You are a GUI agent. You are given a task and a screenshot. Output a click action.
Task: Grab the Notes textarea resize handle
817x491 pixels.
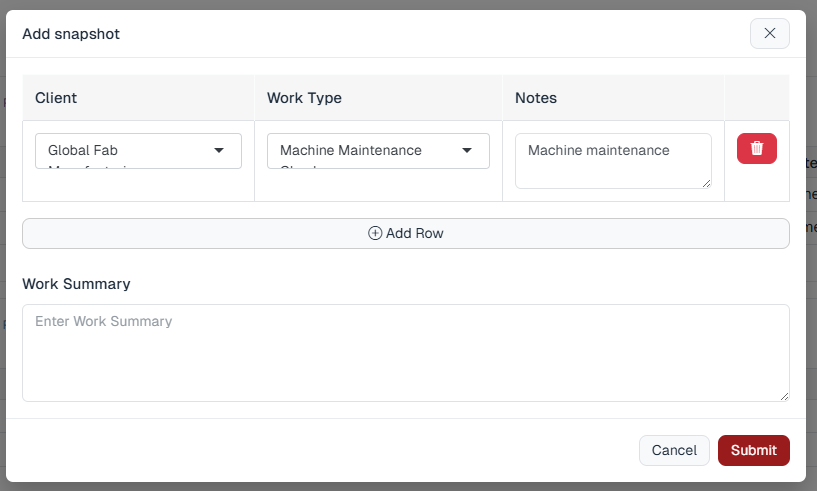pyautogui.click(x=706, y=183)
